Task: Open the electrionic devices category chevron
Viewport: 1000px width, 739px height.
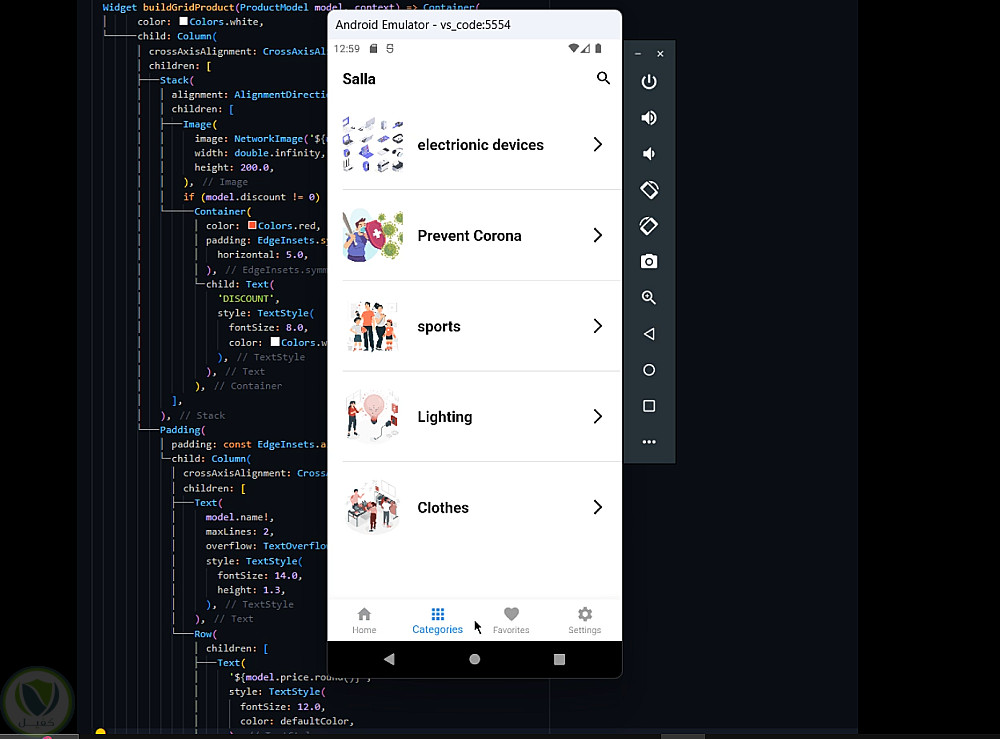Action: (598, 145)
